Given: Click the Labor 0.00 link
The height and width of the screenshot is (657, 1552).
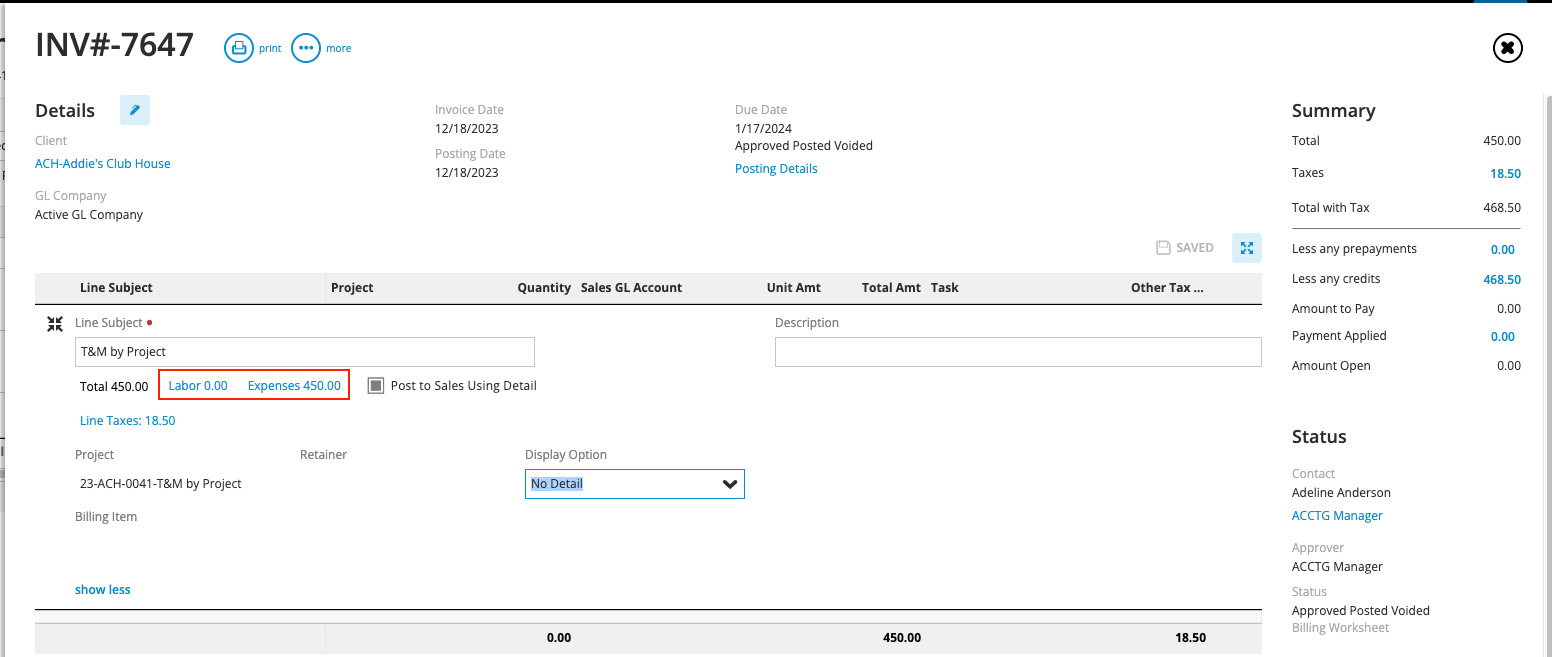Looking at the screenshot, I should tap(198, 386).
